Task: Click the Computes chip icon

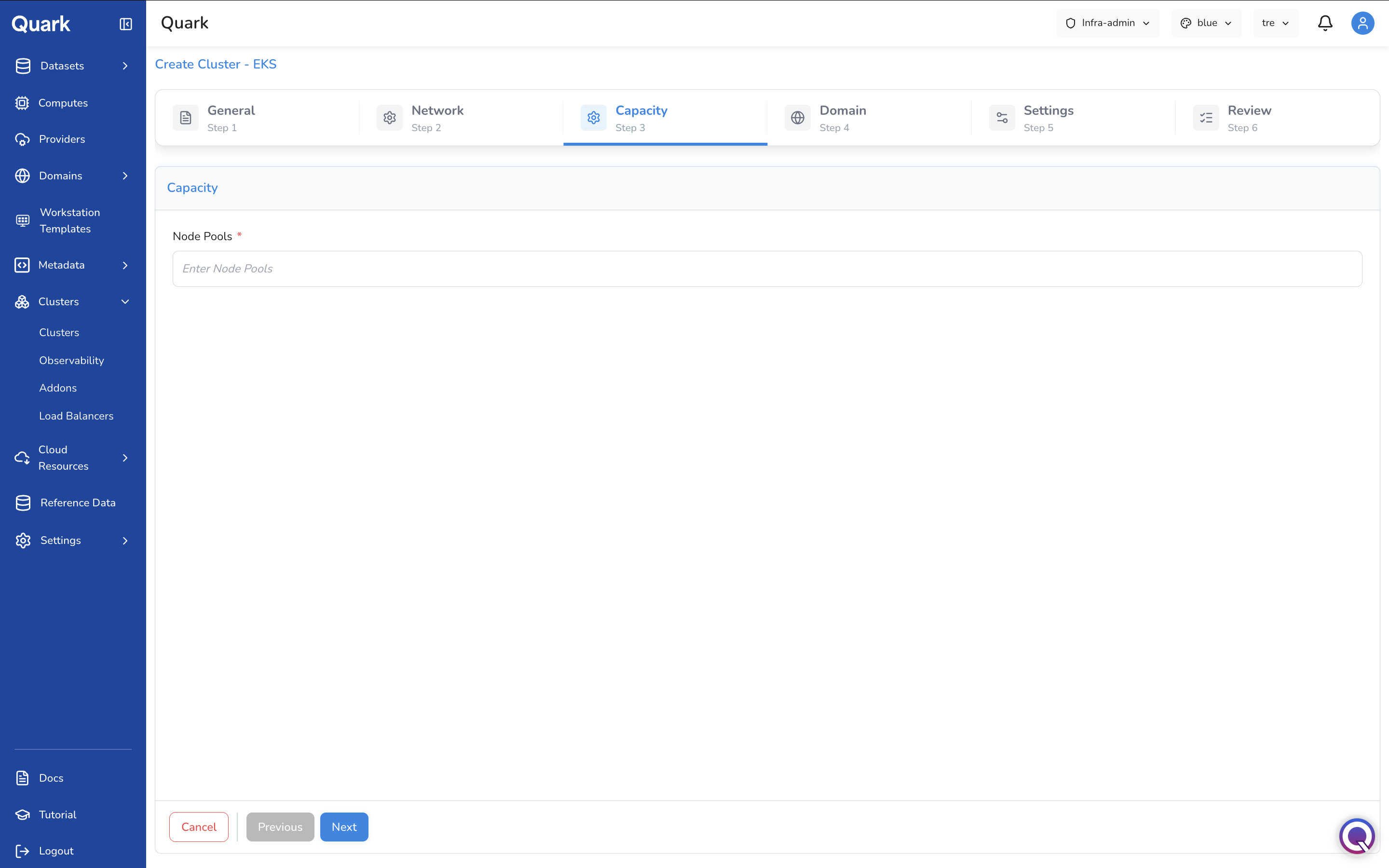Action: [22, 103]
